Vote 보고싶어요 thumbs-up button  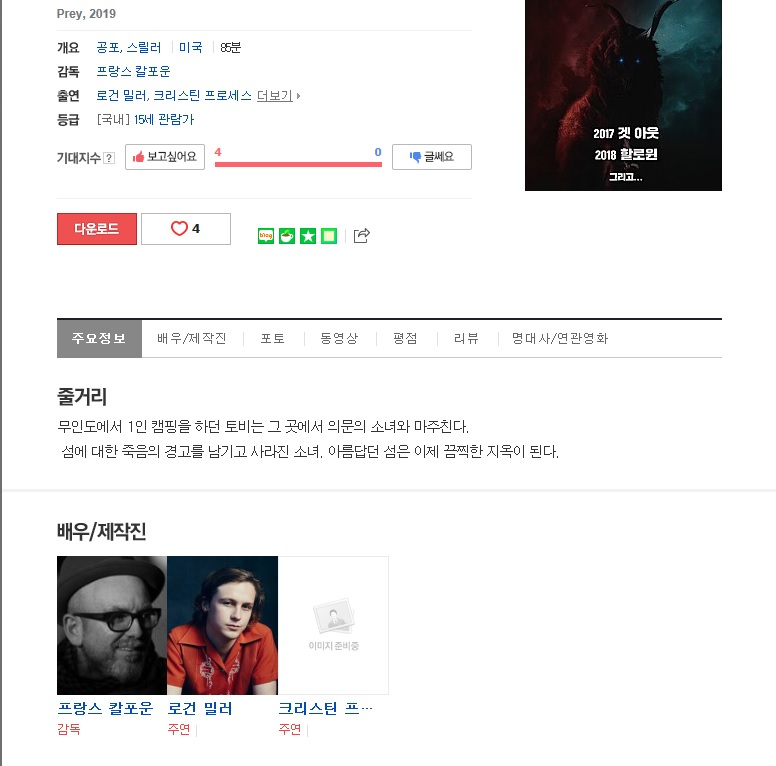[x=165, y=157]
